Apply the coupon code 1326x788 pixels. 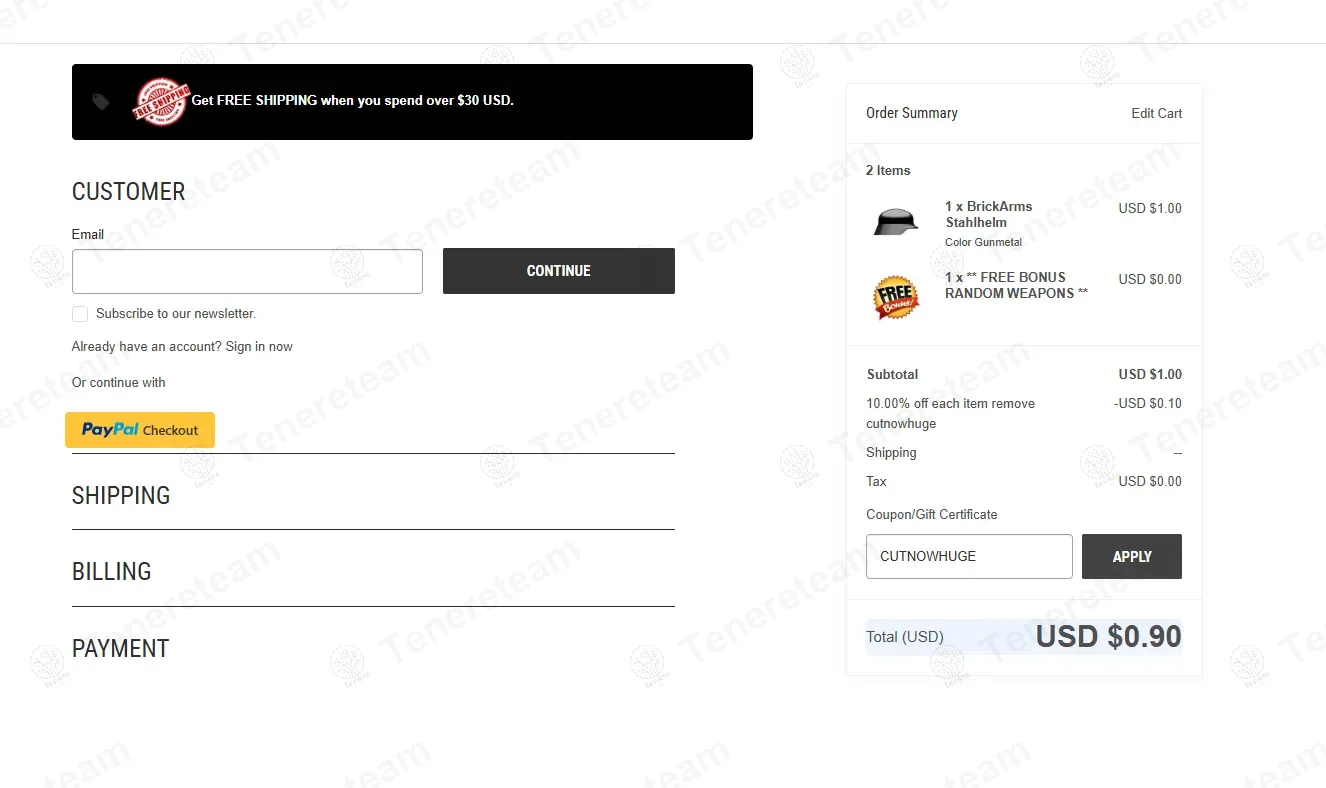1131,557
